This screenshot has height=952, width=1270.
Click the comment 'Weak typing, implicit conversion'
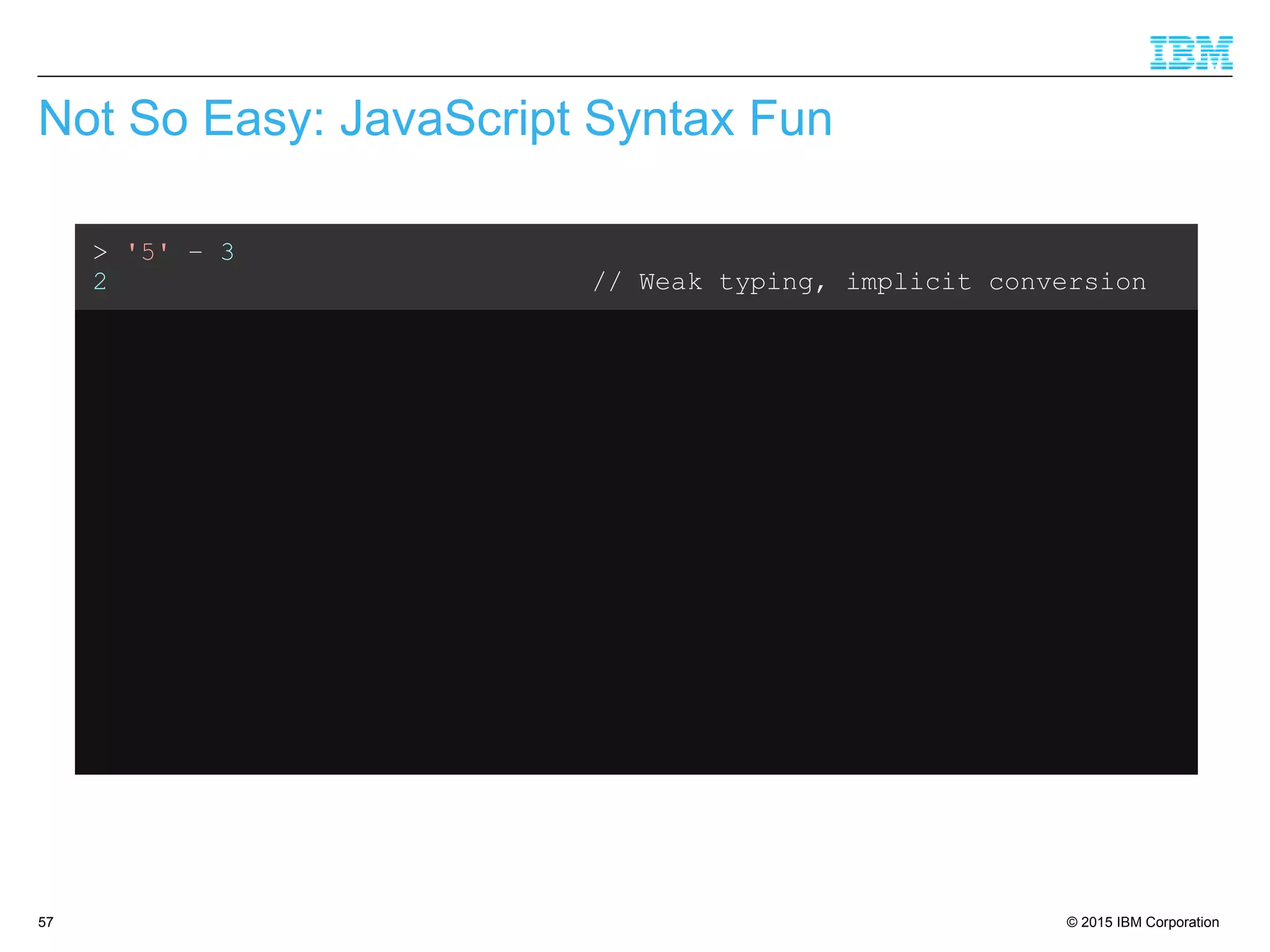(869, 282)
